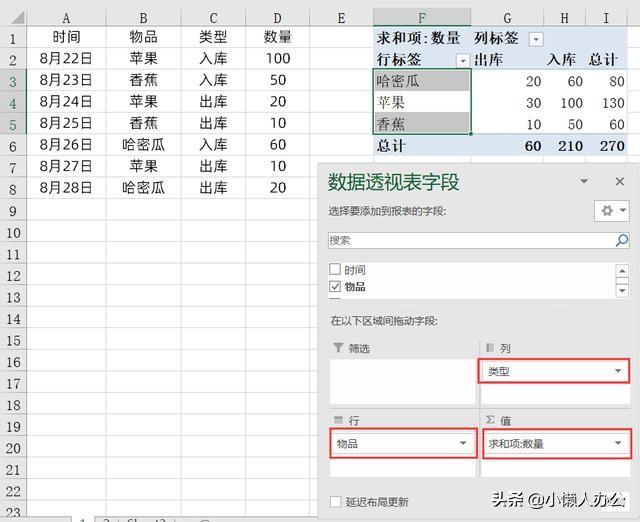This screenshot has height=522, width=640.
Task: Click the 时间 header cell
Action: (x=66, y=37)
